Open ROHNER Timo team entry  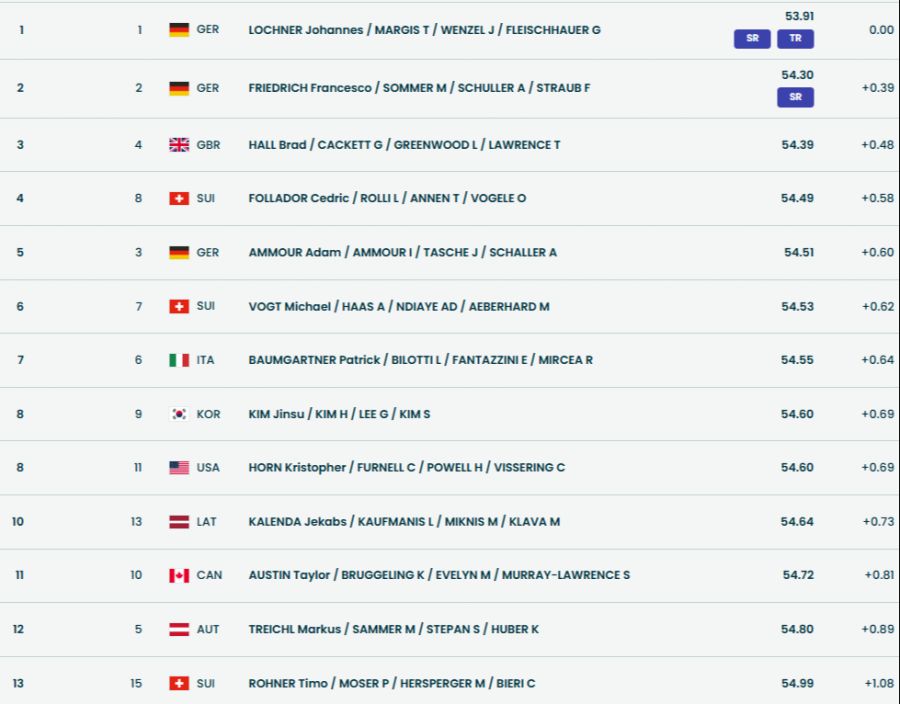[391, 684]
